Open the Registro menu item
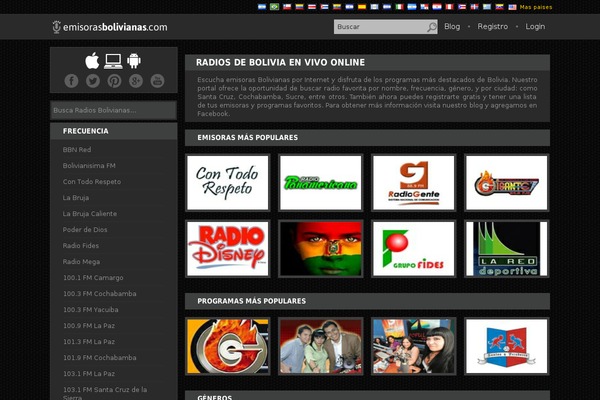This screenshot has height=400, width=600. pyautogui.click(x=492, y=26)
